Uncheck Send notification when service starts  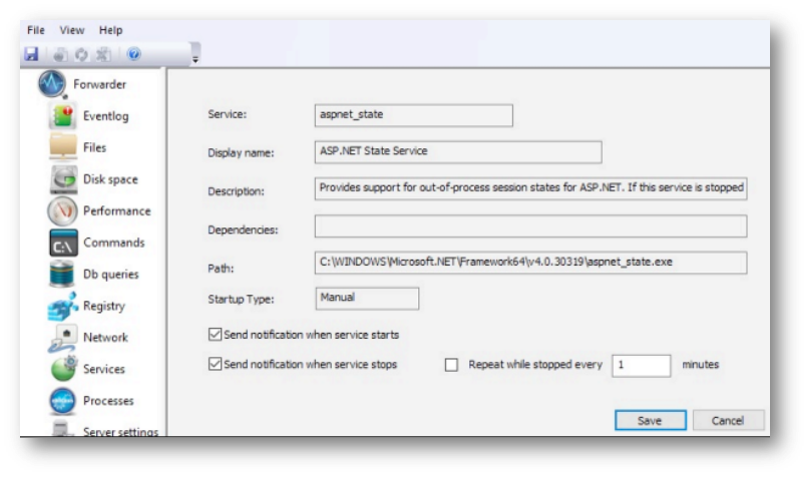click(x=215, y=334)
